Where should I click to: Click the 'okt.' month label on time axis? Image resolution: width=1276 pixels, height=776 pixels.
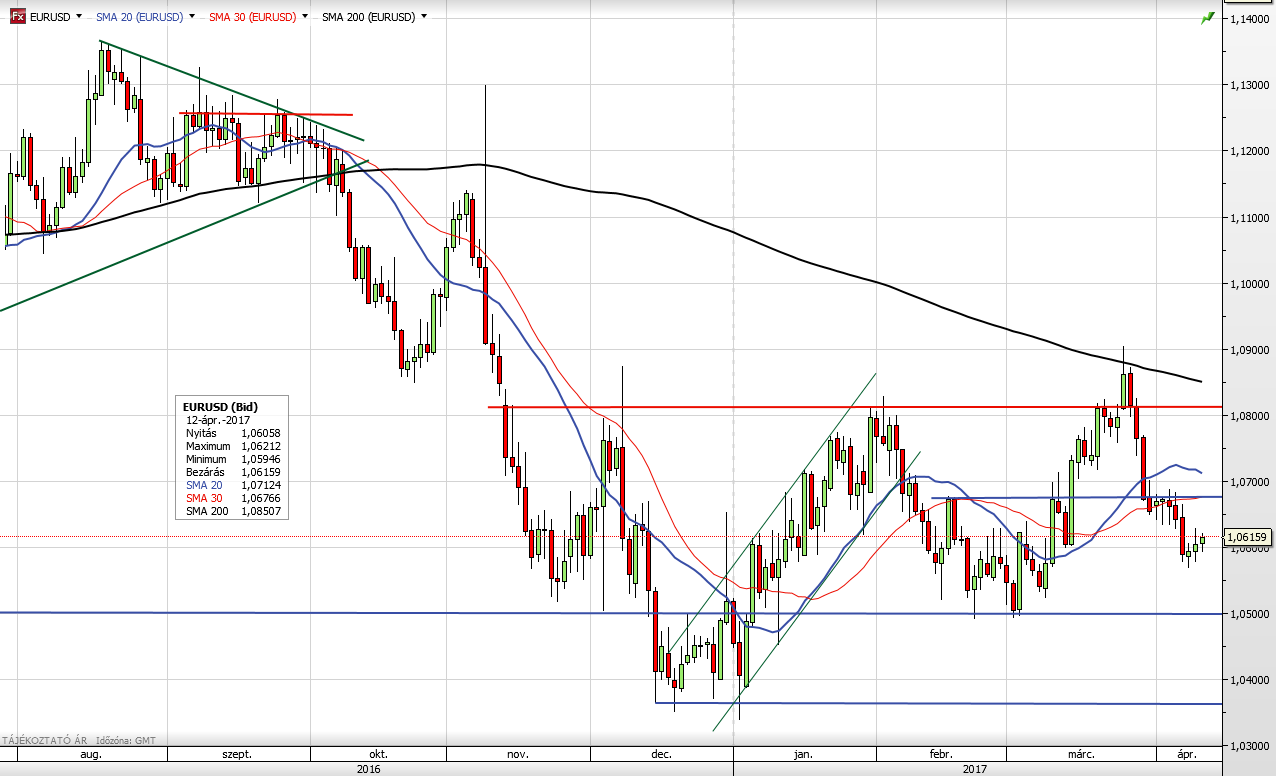coord(378,755)
